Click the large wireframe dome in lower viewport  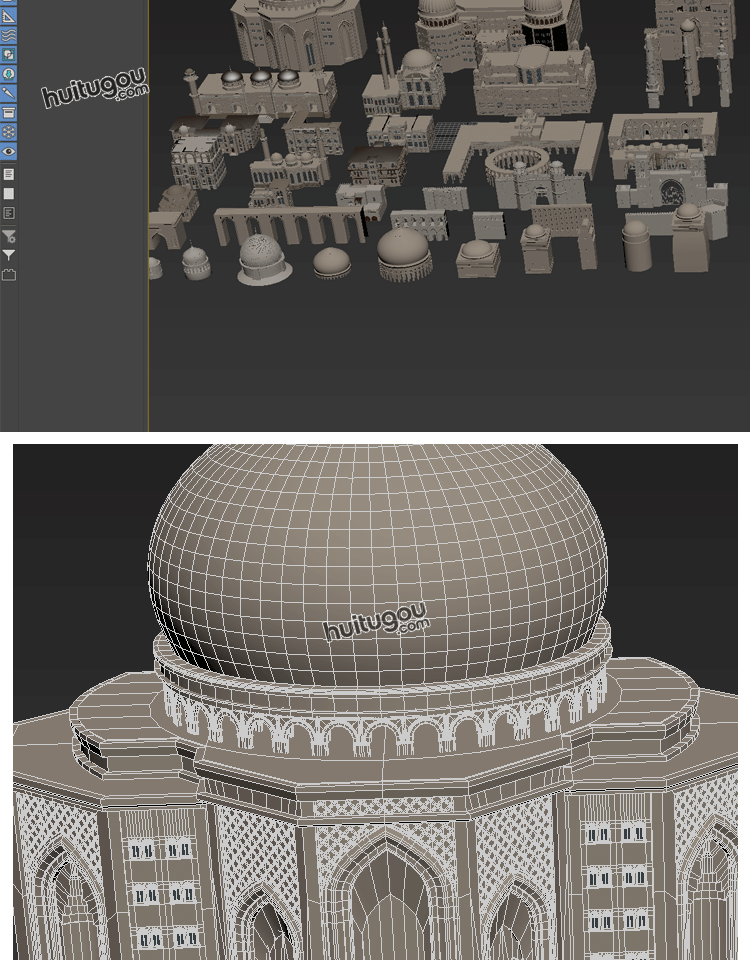pyautogui.click(x=378, y=560)
